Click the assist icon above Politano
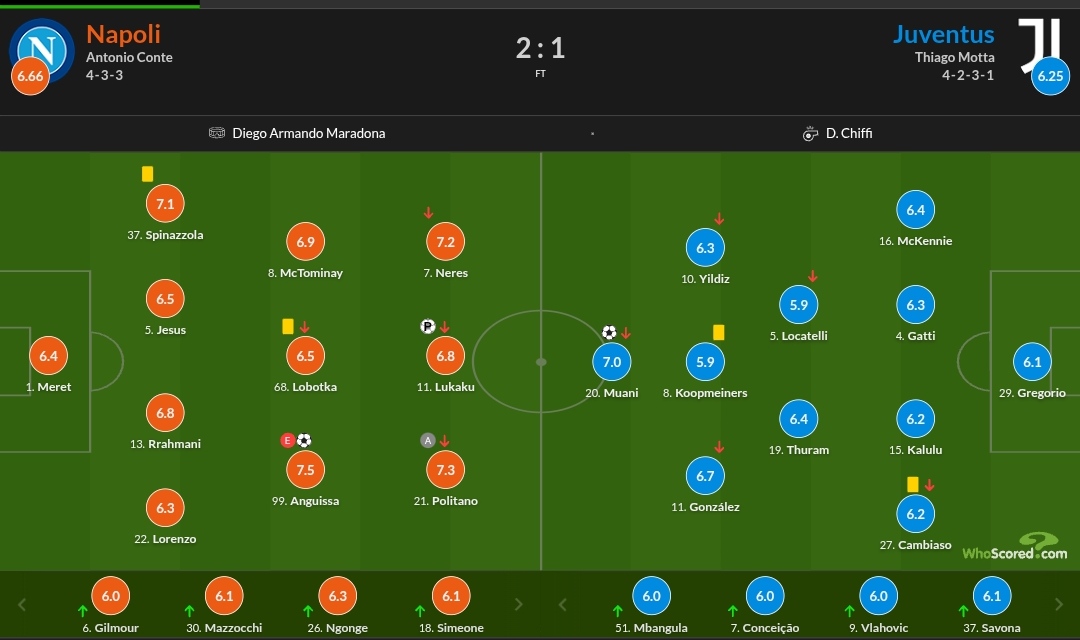Image resolution: width=1080 pixels, height=640 pixels. coord(428,440)
